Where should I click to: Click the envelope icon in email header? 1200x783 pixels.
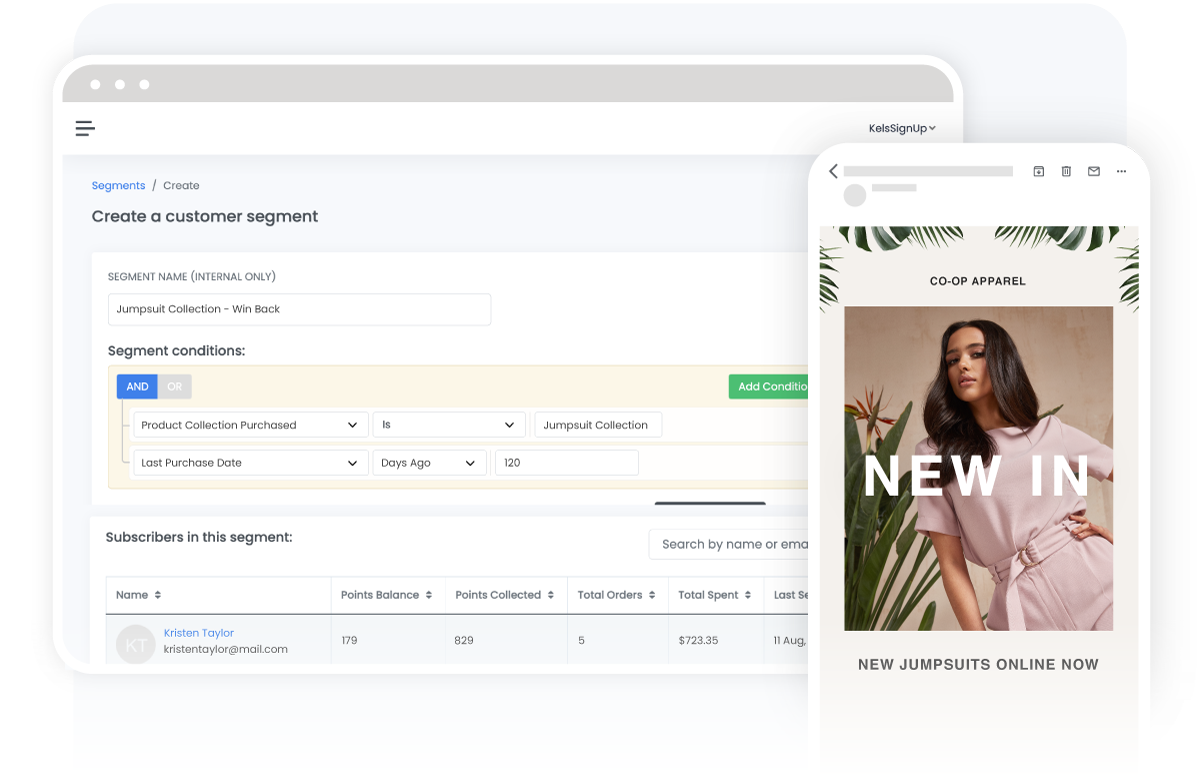pos(1094,172)
